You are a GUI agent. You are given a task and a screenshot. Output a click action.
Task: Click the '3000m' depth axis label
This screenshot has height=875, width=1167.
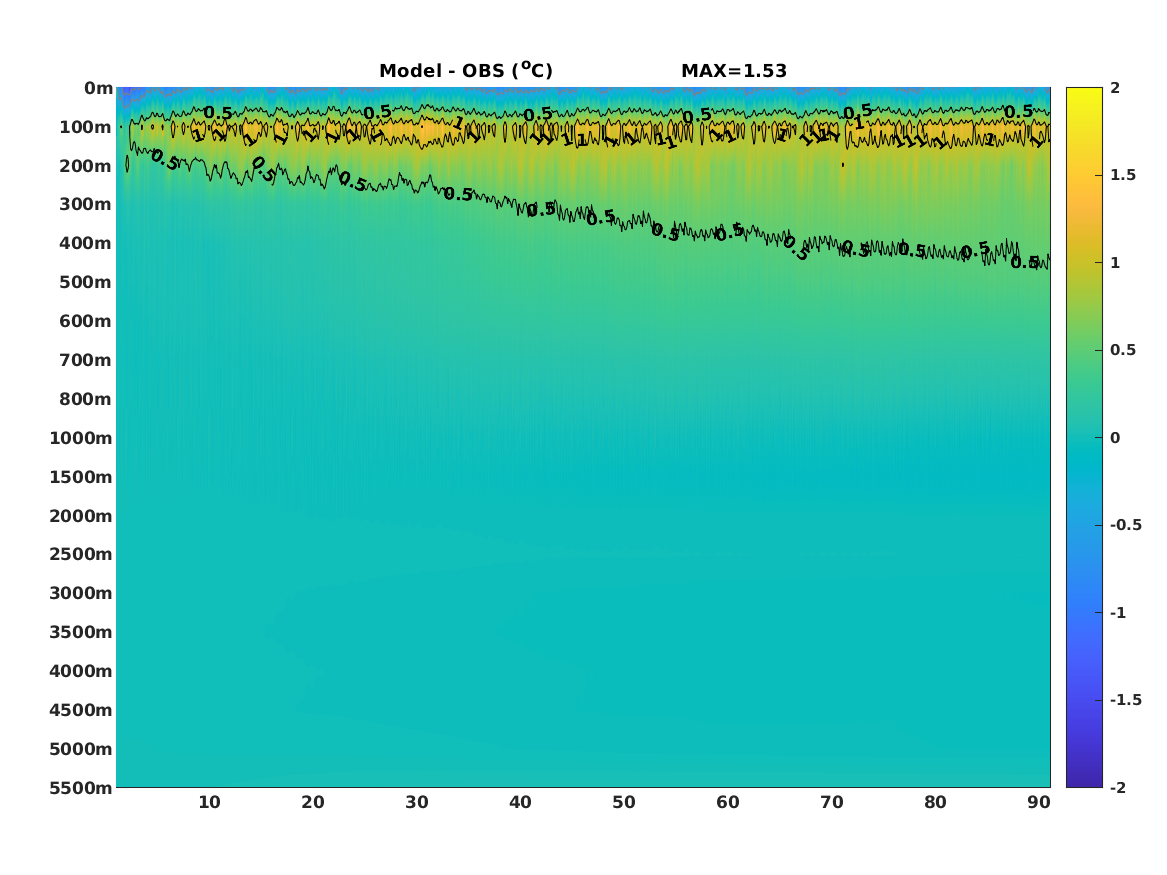81,593
